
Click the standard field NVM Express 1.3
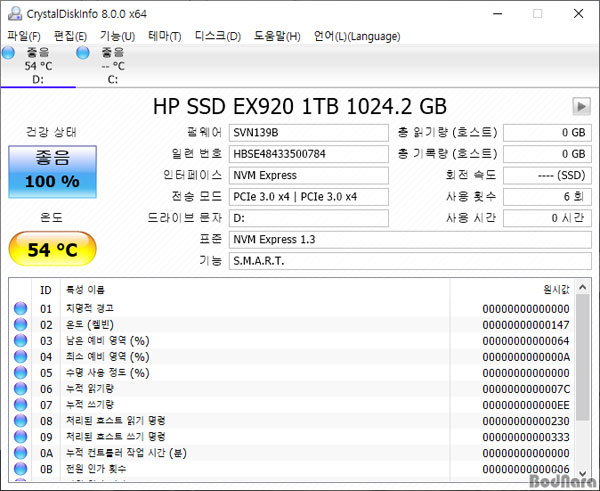410,240
